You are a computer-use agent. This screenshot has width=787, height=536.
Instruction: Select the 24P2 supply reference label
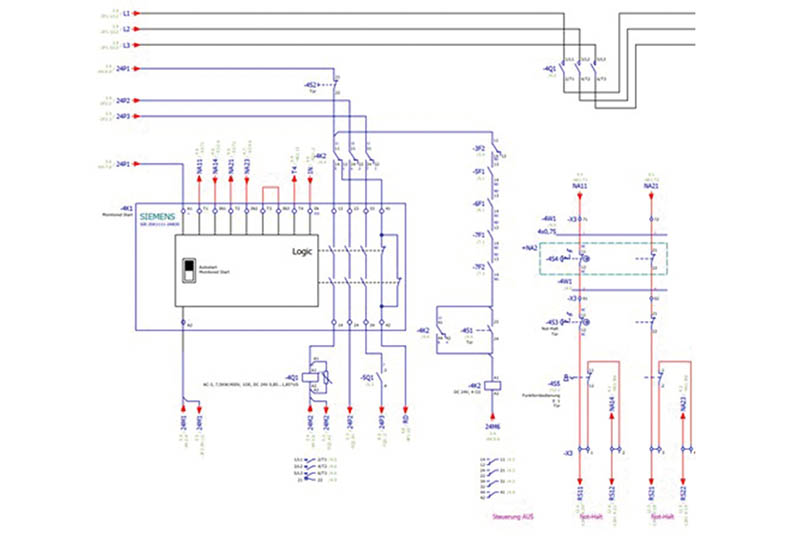[x=122, y=101]
